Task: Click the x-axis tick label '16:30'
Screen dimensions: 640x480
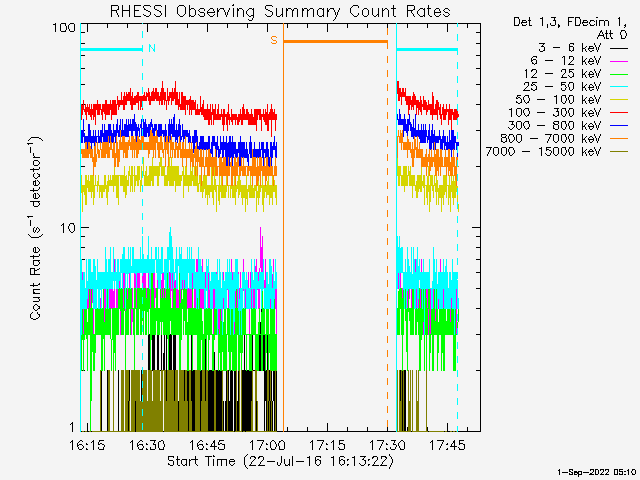Action: 147,445
